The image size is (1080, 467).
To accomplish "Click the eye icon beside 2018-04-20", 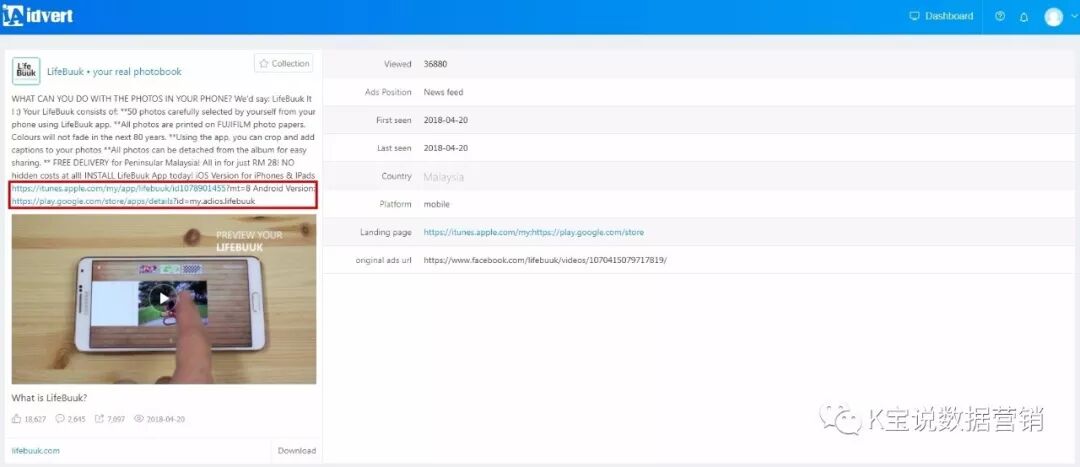I will click(138, 418).
